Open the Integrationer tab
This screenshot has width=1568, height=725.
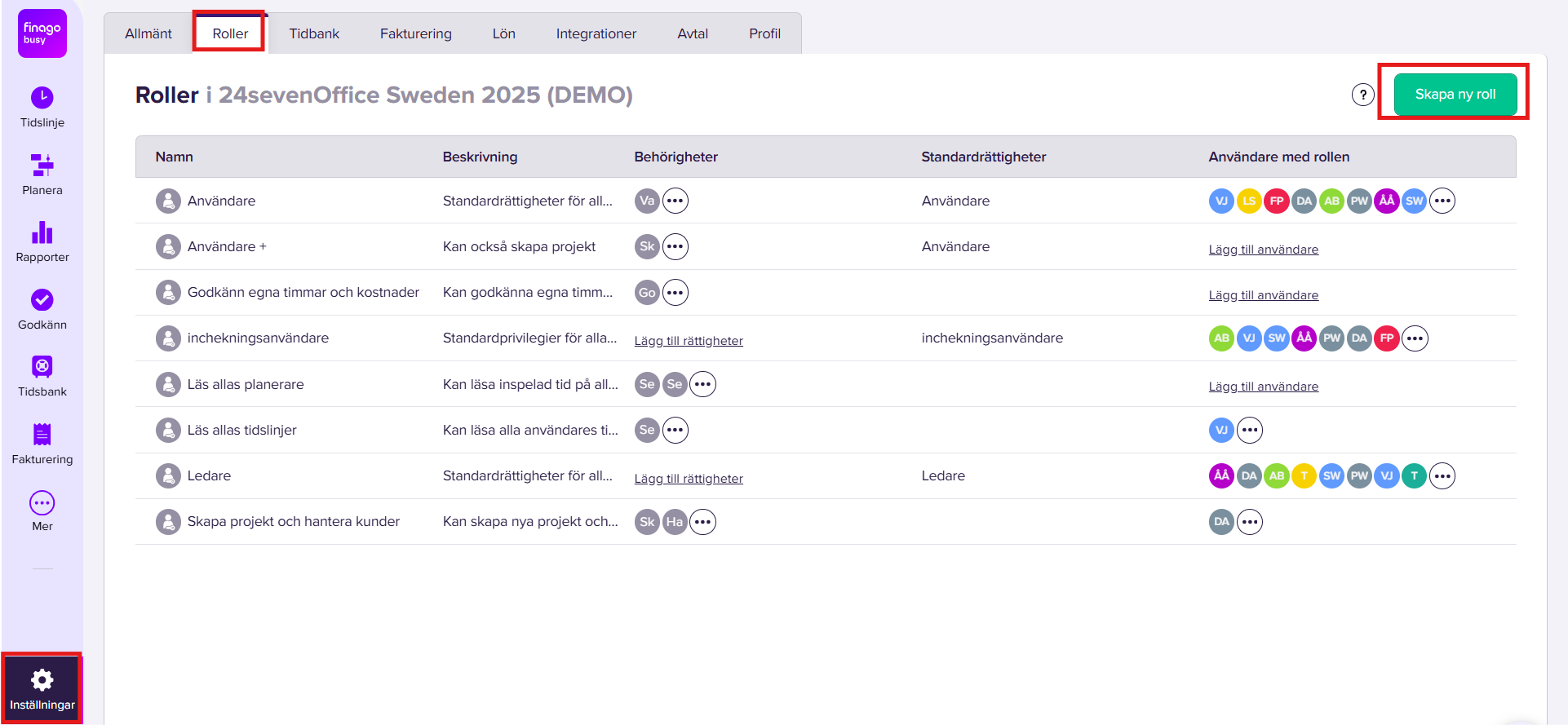[x=596, y=33]
